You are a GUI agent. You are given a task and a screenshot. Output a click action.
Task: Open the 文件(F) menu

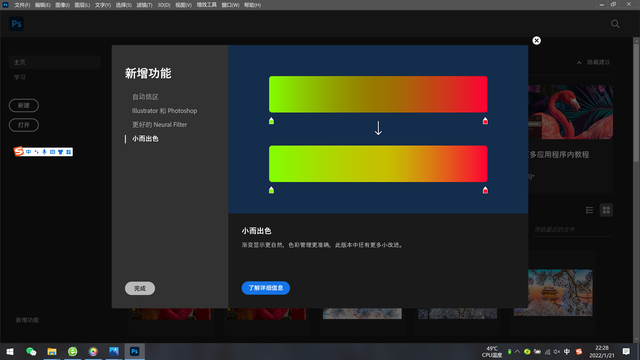point(22,5)
